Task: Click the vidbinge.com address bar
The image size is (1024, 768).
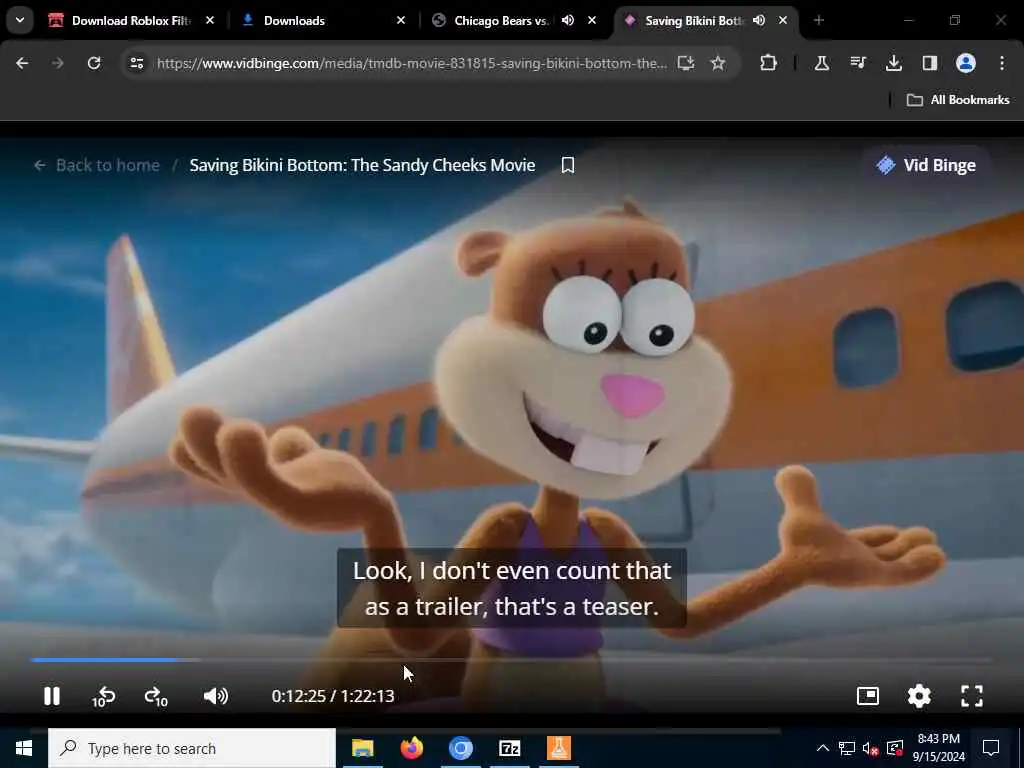Action: pos(411,63)
